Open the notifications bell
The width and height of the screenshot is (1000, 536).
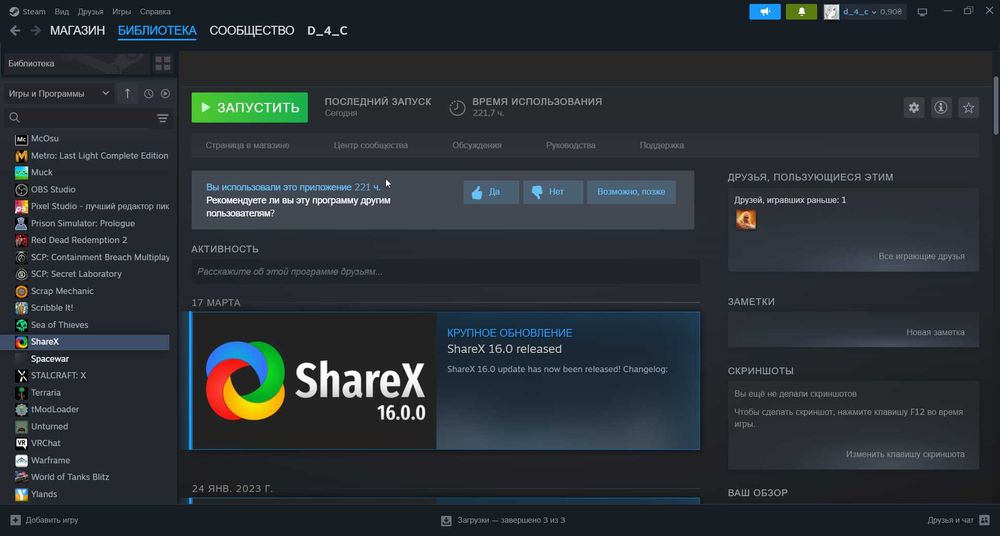tap(802, 11)
